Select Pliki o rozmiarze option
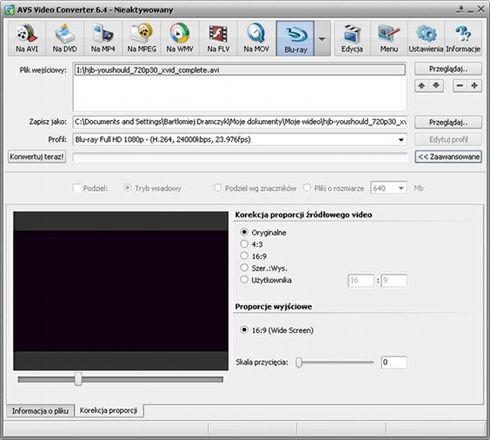This screenshot has width=490, height=440. (x=307, y=188)
